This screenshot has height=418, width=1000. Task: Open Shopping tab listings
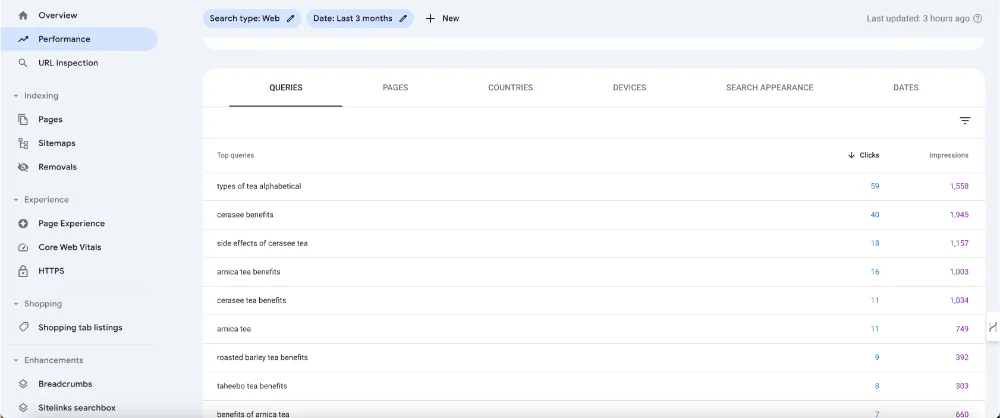[x=78, y=327]
